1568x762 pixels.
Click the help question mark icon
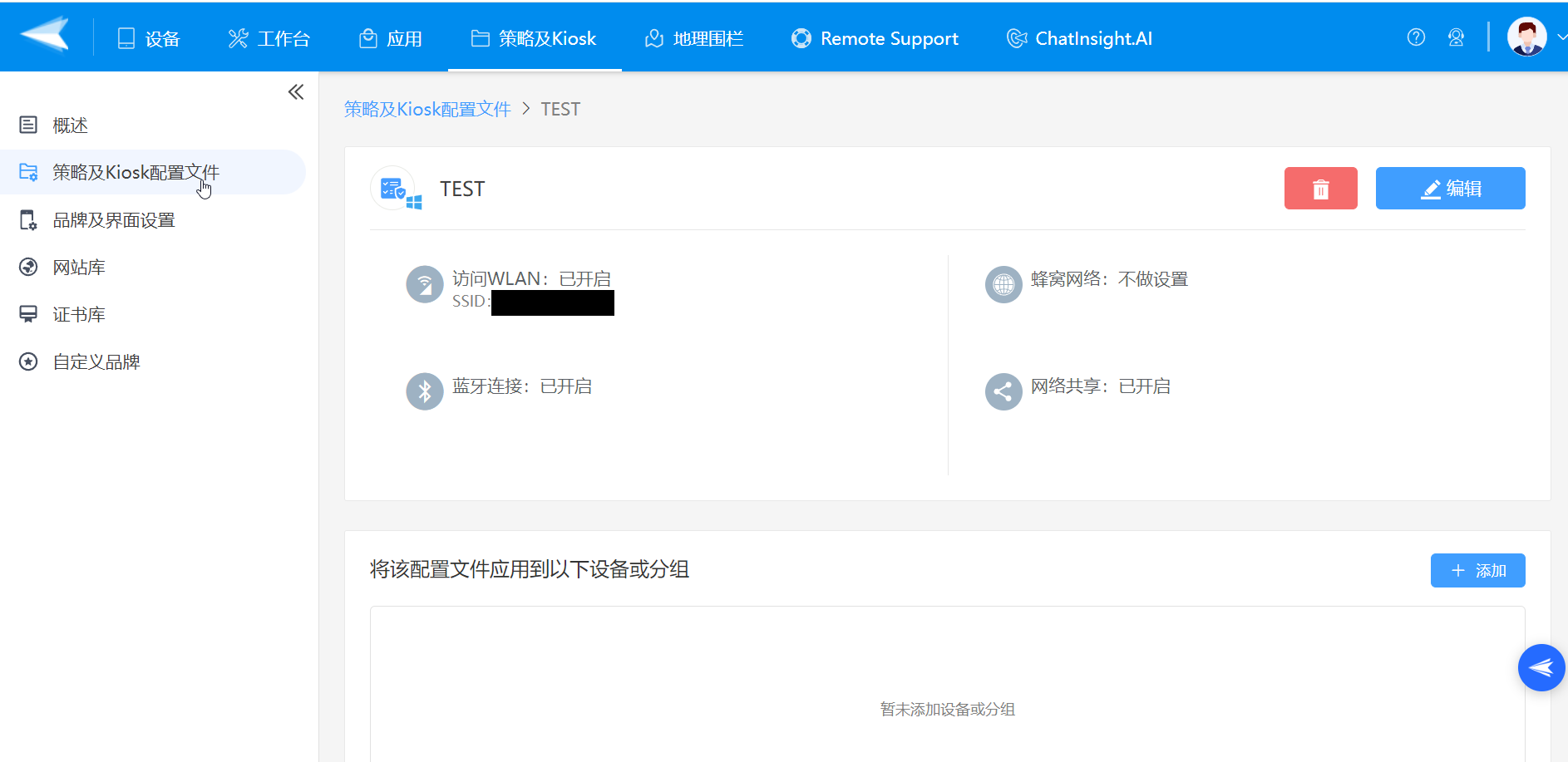(1416, 37)
